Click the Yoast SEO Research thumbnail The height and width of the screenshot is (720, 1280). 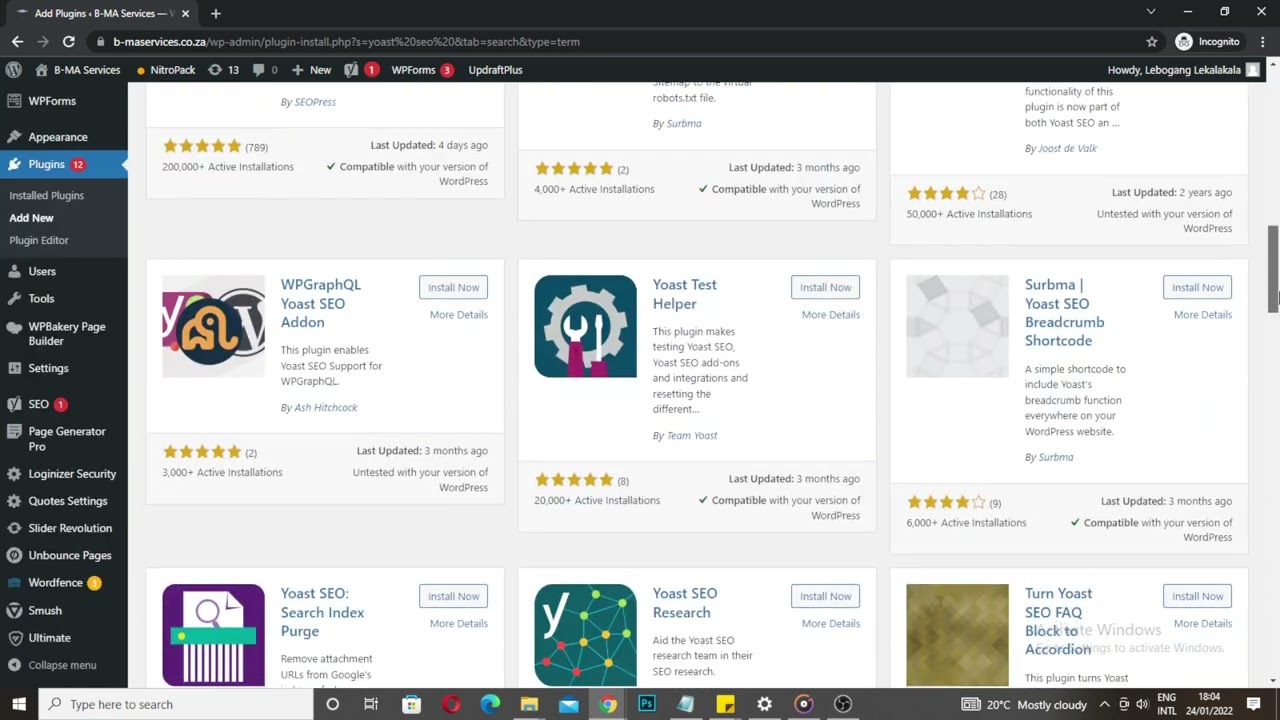point(585,635)
